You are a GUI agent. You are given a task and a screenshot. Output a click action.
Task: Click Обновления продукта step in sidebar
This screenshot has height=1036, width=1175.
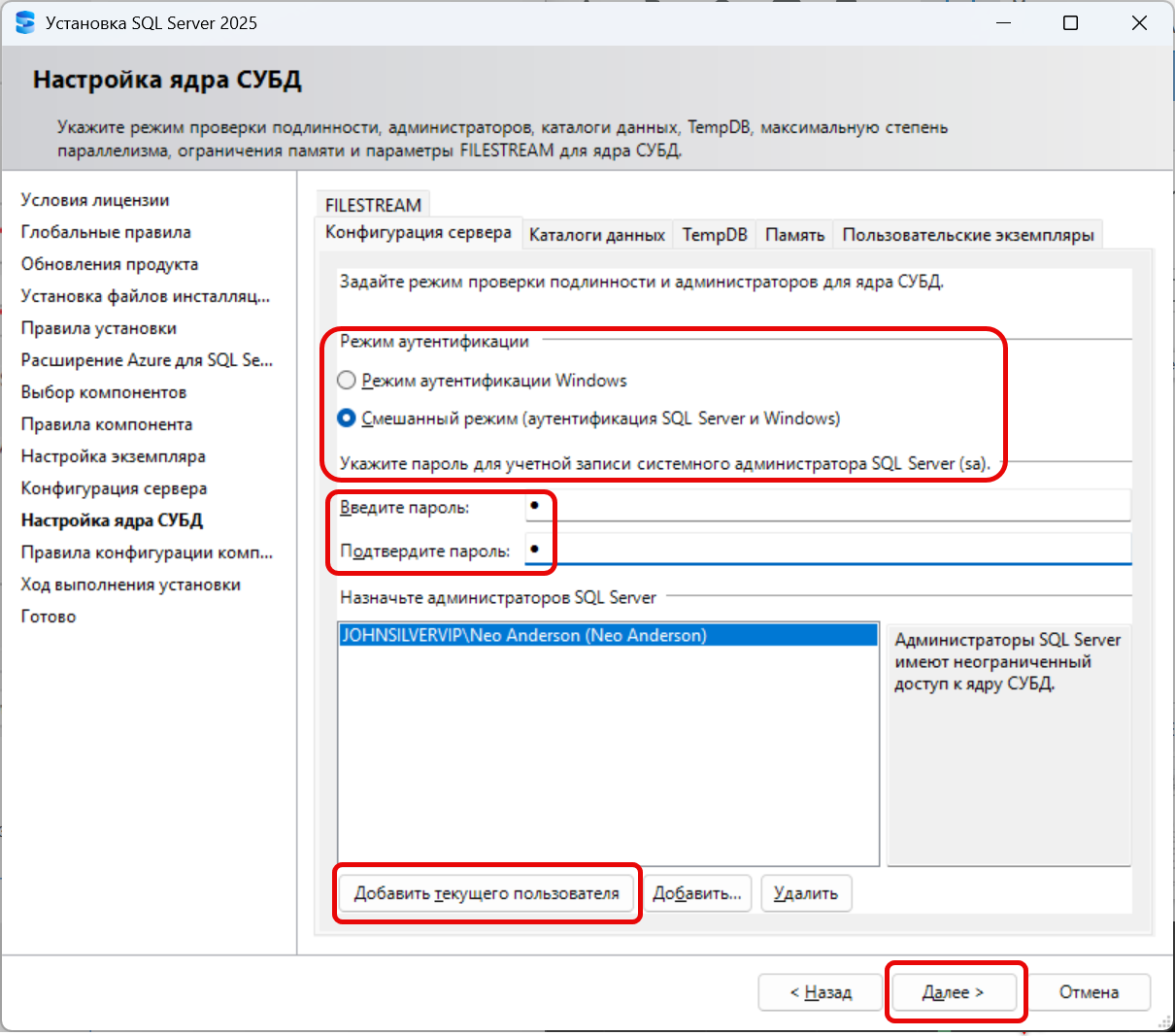tap(110, 264)
